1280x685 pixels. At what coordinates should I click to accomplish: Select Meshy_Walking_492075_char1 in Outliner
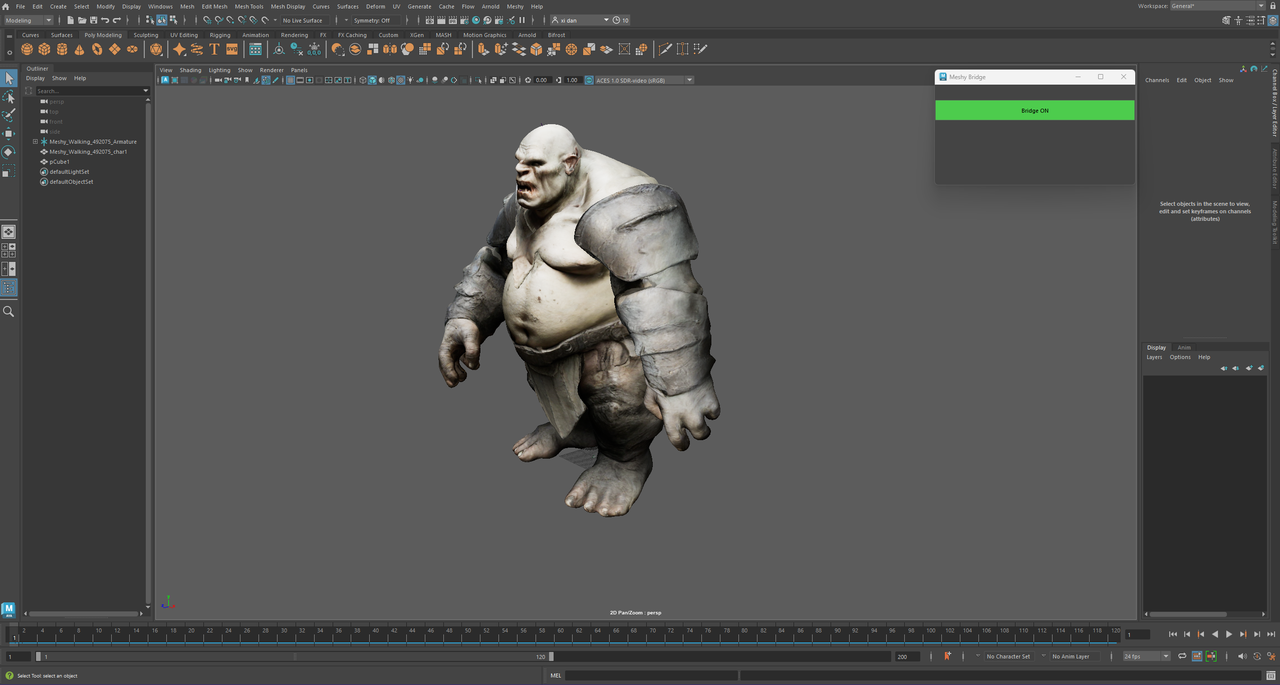point(88,152)
